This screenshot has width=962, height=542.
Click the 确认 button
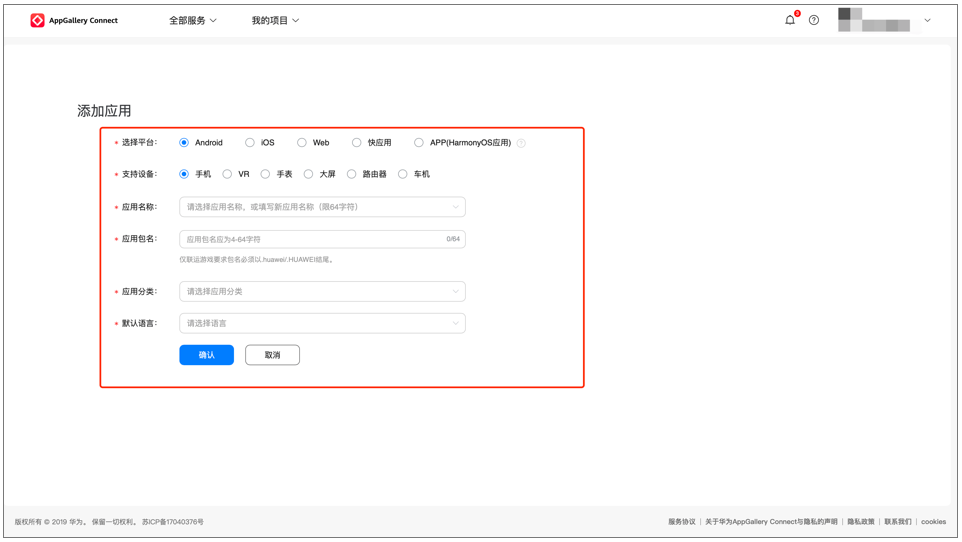(x=206, y=355)
